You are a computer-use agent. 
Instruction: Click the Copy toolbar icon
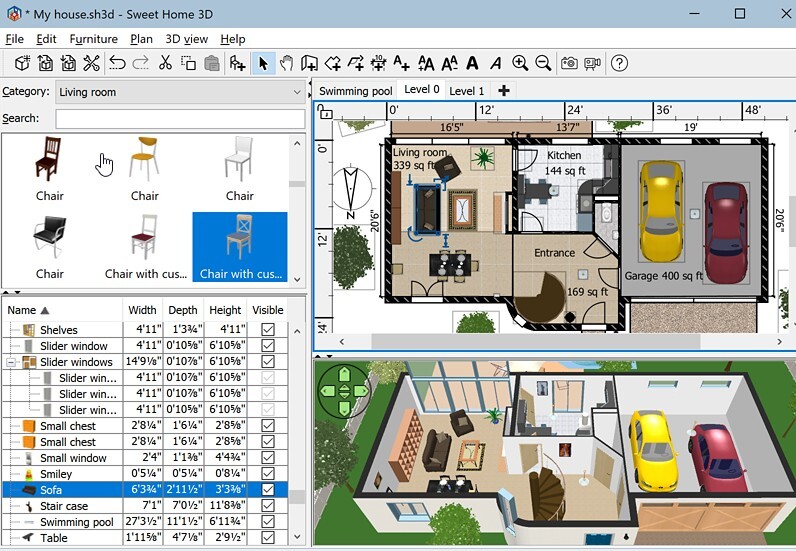point(188,63)
